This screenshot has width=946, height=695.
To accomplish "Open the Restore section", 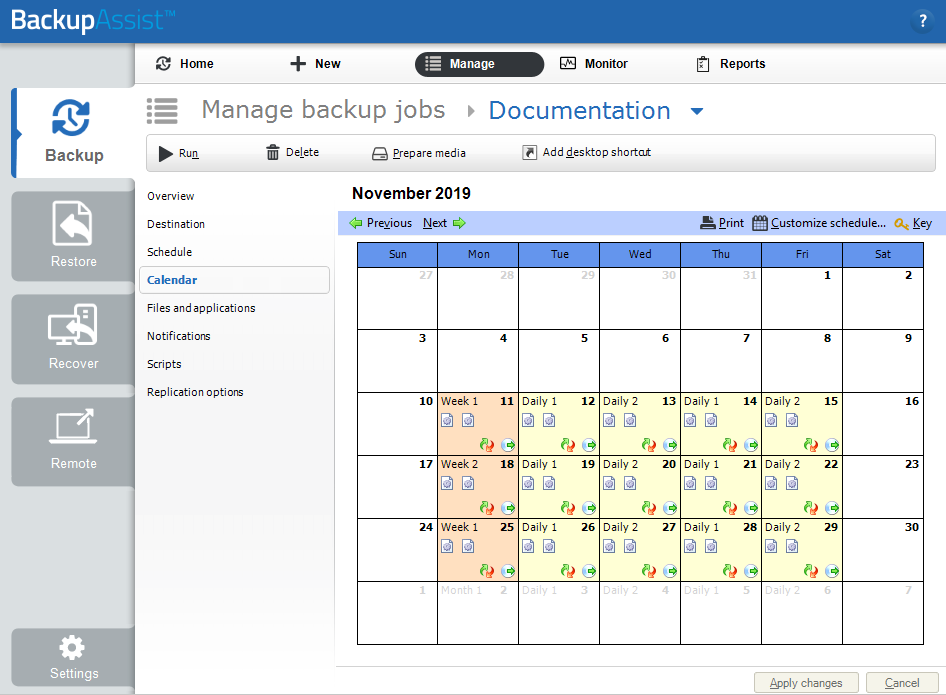I will pos(73,236).
